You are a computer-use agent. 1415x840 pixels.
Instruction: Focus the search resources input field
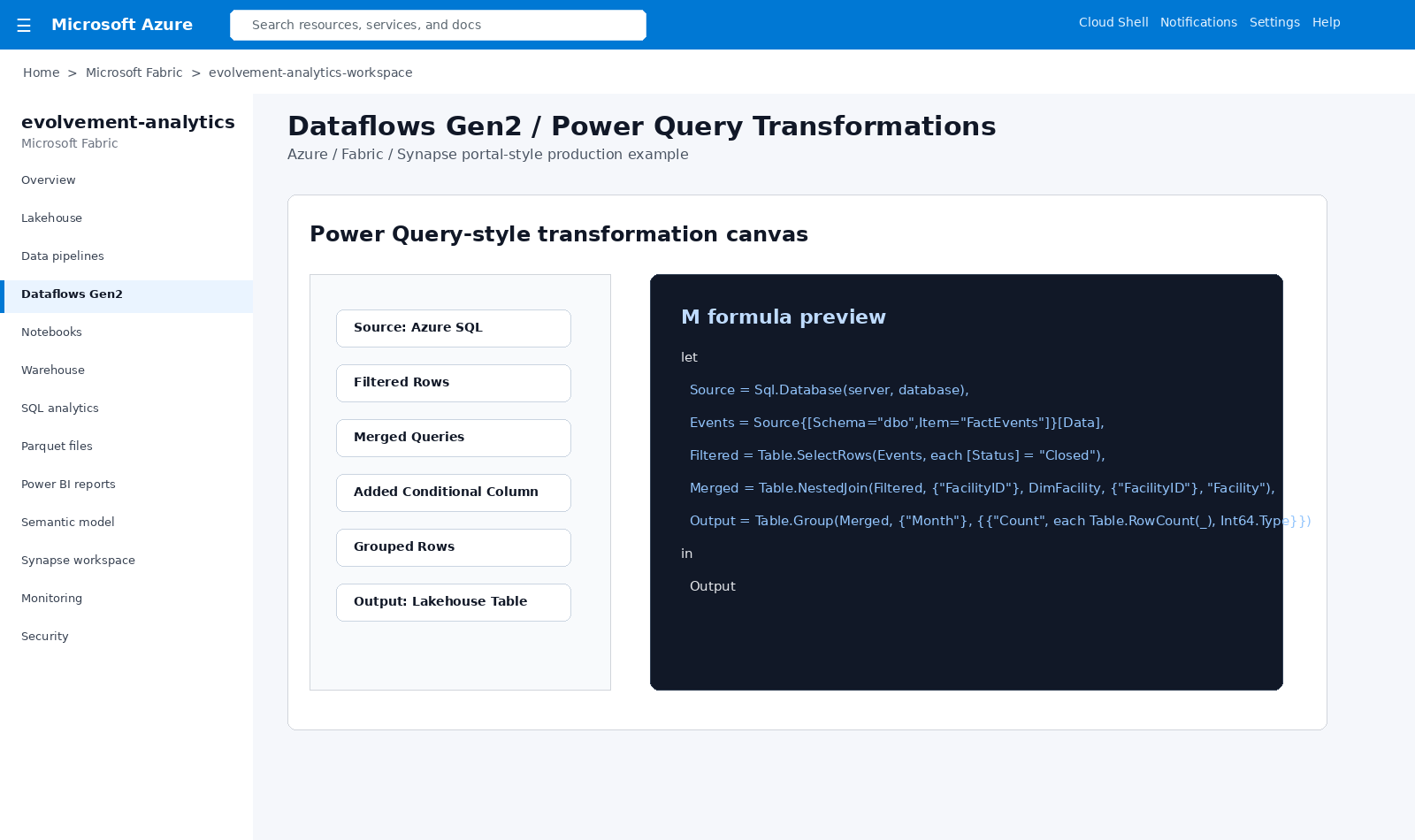(438, 25)
